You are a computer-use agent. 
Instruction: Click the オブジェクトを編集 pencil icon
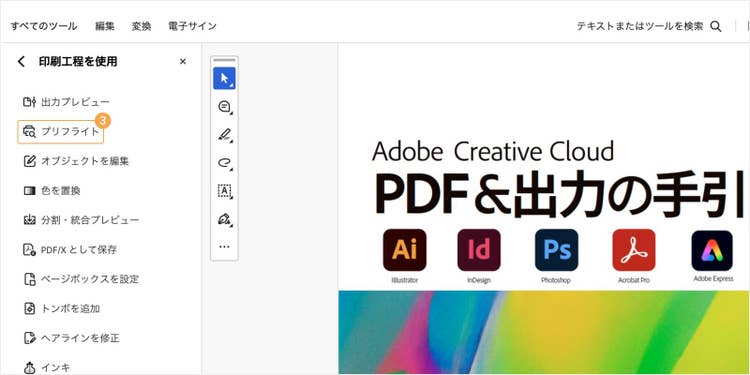click(x=30, y=161)
